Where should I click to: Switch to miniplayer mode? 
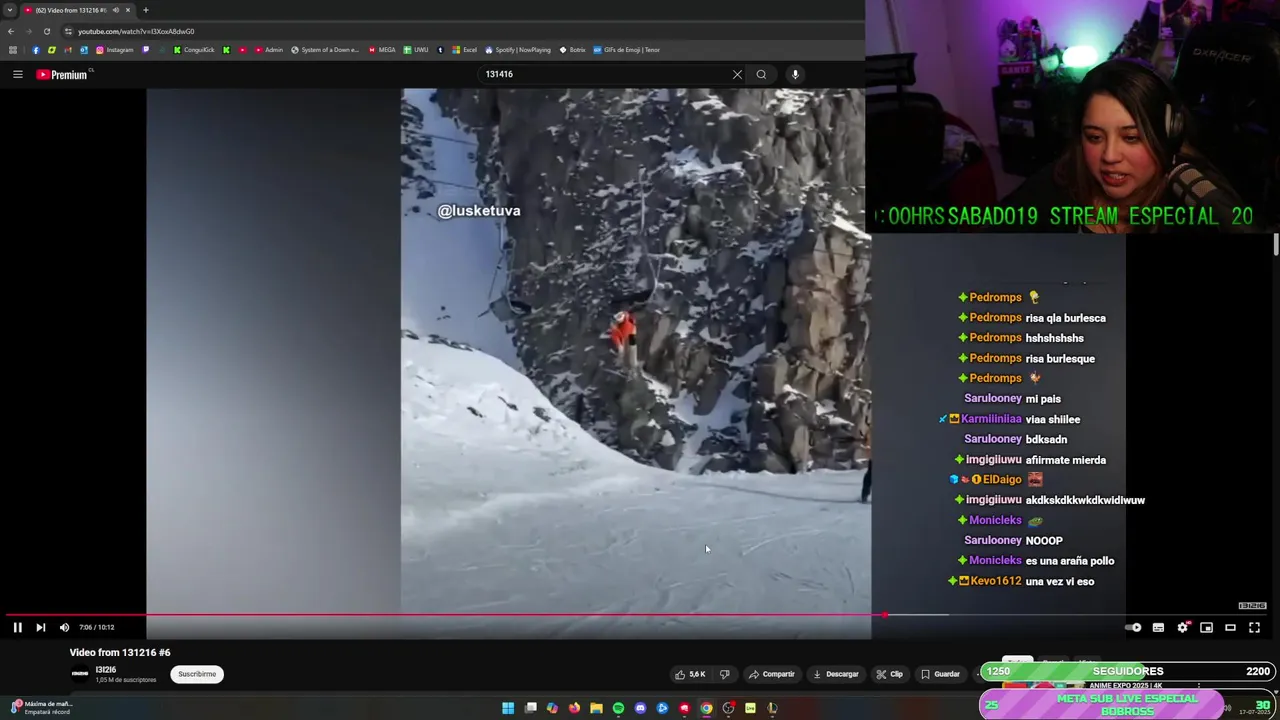click(x=1206, y=627)
